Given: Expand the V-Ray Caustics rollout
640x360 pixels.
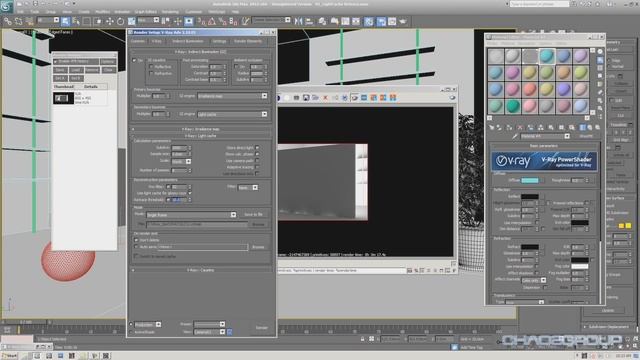Looking at the screenshot, I should [x=200, y=270].
